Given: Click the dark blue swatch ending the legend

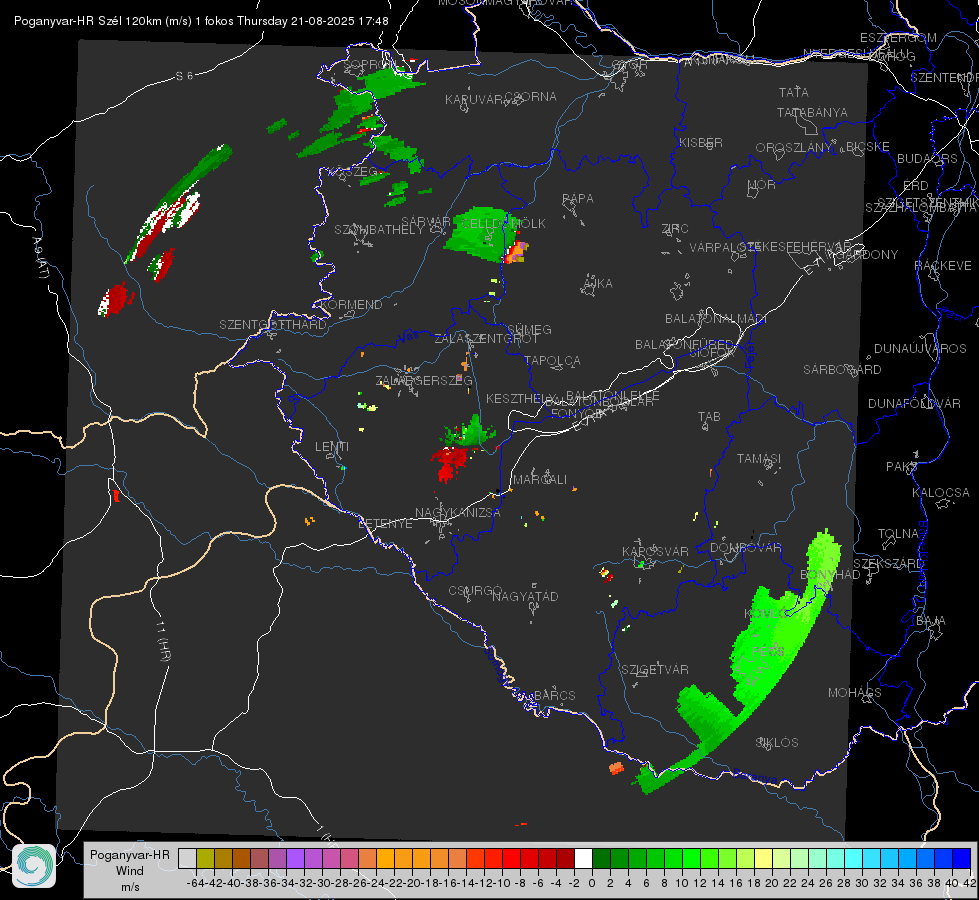Looking at the screenshot, I should pos(962,859).
